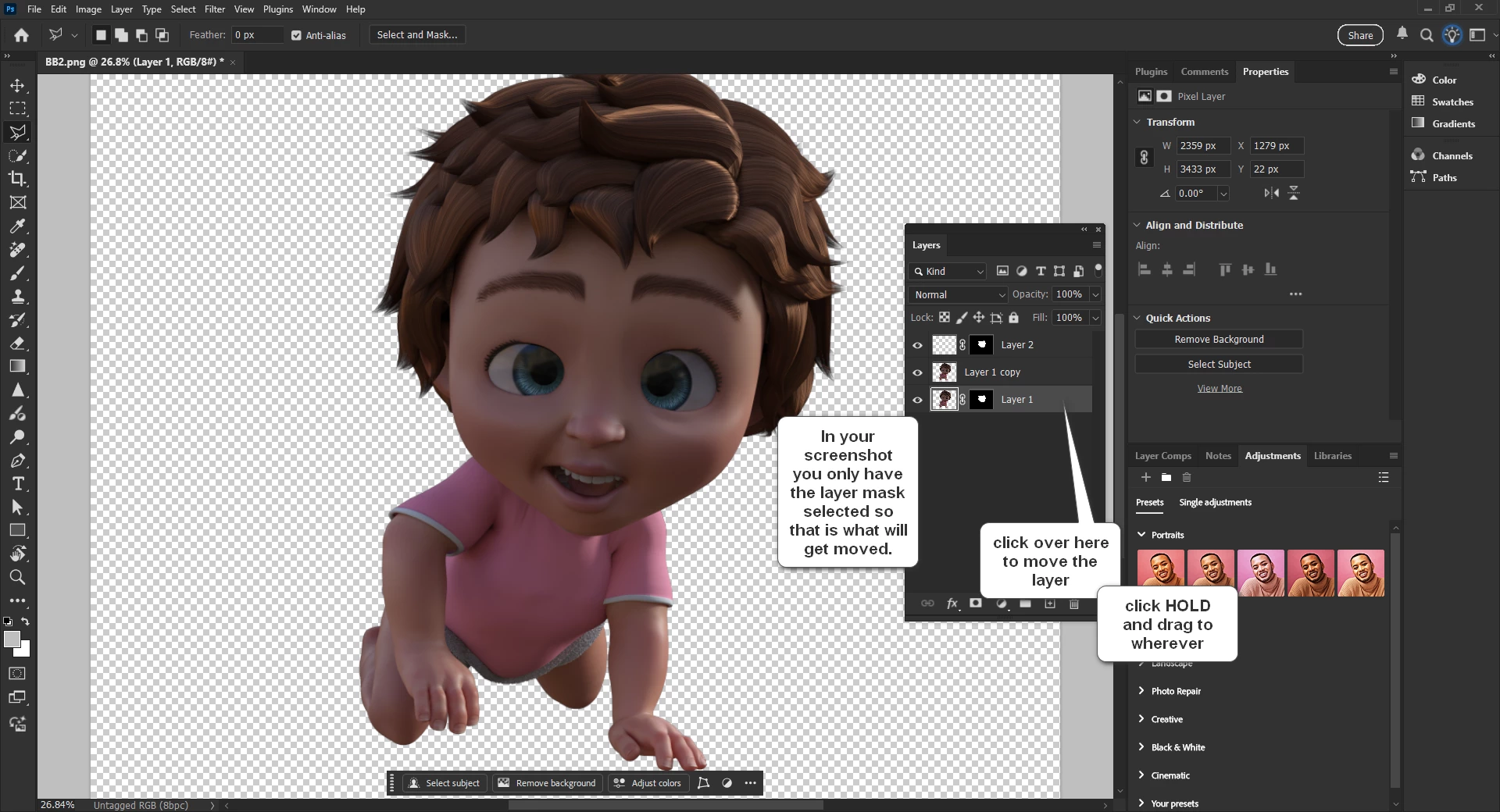Delete layer using Layers panel trash icon
Image resolution: width=1500 pixels, height=812 pixels.
click(1074, 604)
